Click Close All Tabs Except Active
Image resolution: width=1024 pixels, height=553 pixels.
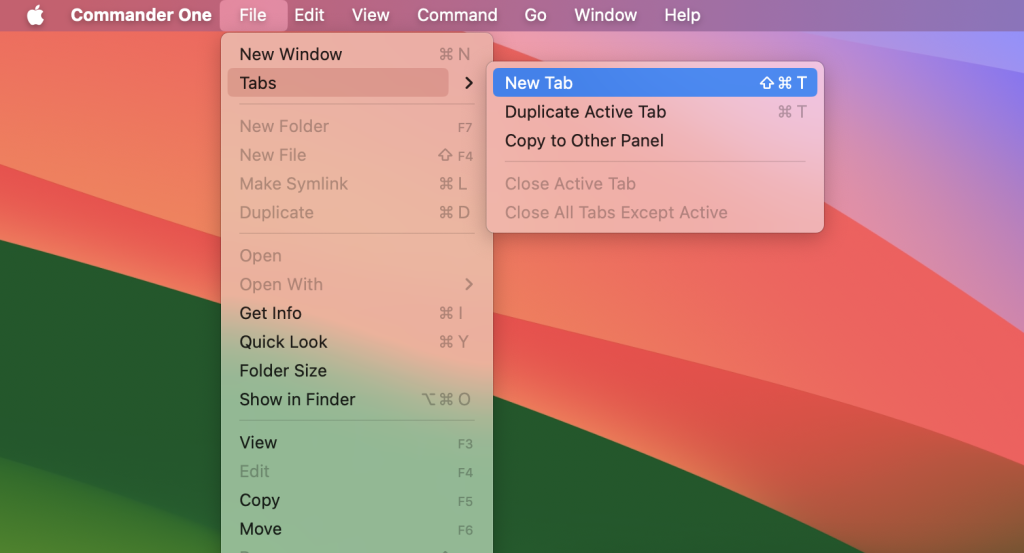pyautogui.click(x=655, y=212)
